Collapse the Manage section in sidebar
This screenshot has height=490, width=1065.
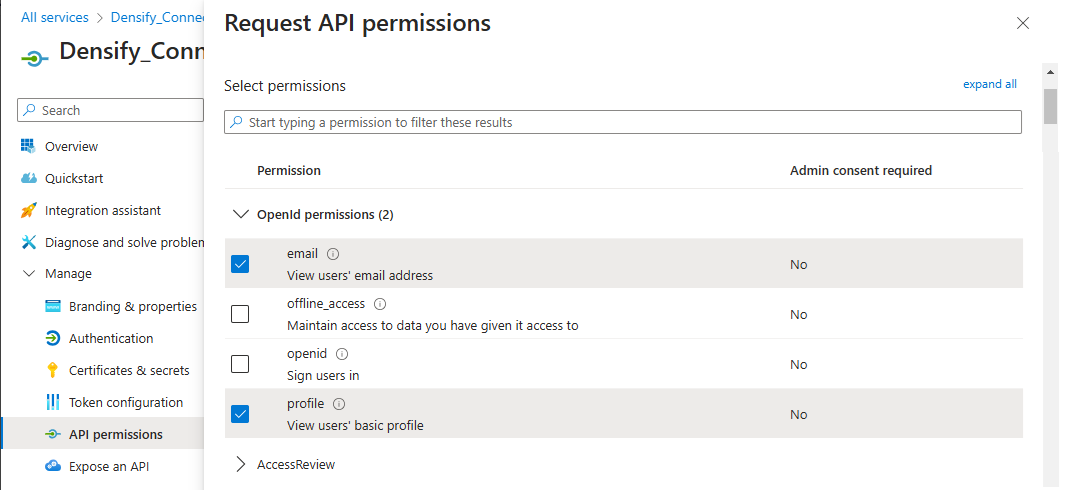(28, 274)
